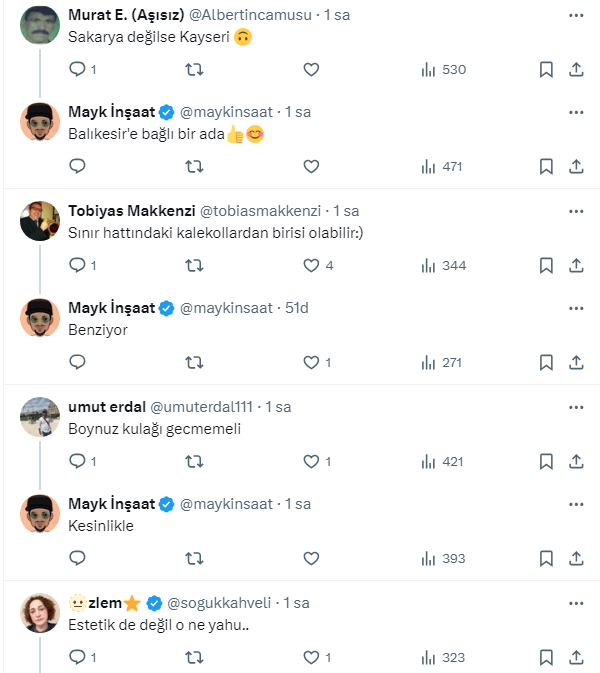Share Mayk İnşaat's Balıkesir reply
This screenshot has height=673, width=600.
pos(576,167)
